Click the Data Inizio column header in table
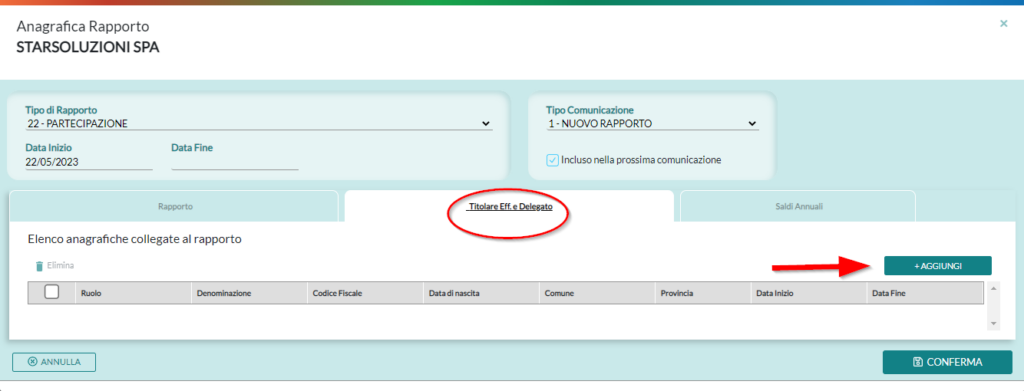 click(808, 293)
